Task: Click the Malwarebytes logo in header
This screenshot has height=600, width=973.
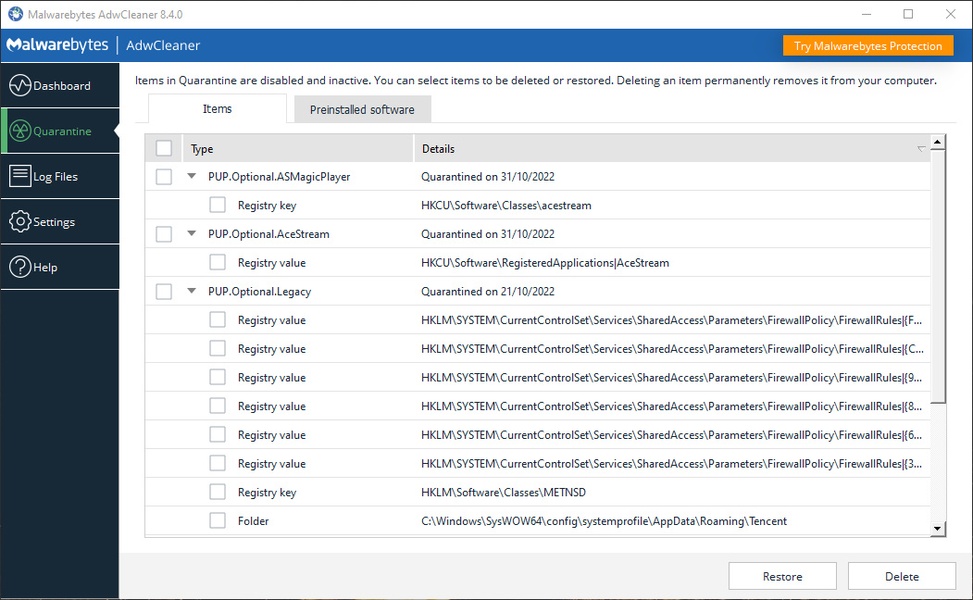Action: (x=57, y=45)
